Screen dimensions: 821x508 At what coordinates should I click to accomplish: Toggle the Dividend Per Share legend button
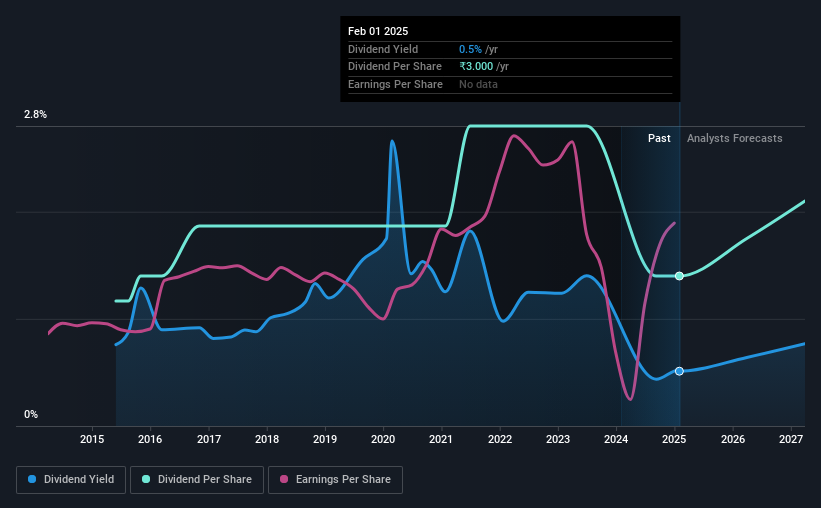(197, 480)
